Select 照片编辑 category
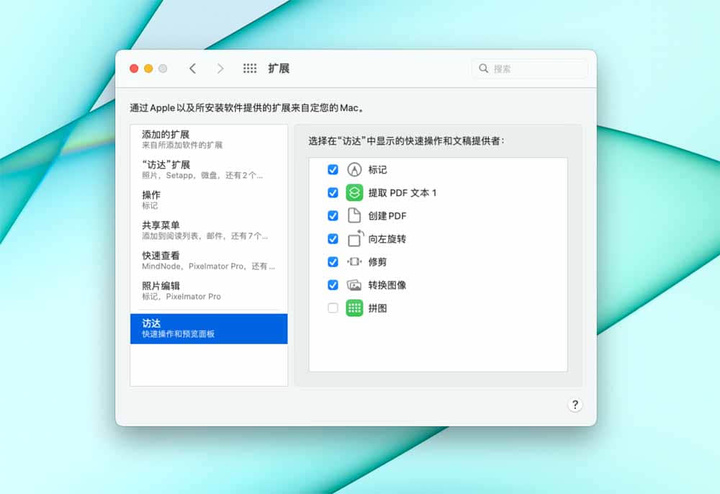 coord(209,291)
